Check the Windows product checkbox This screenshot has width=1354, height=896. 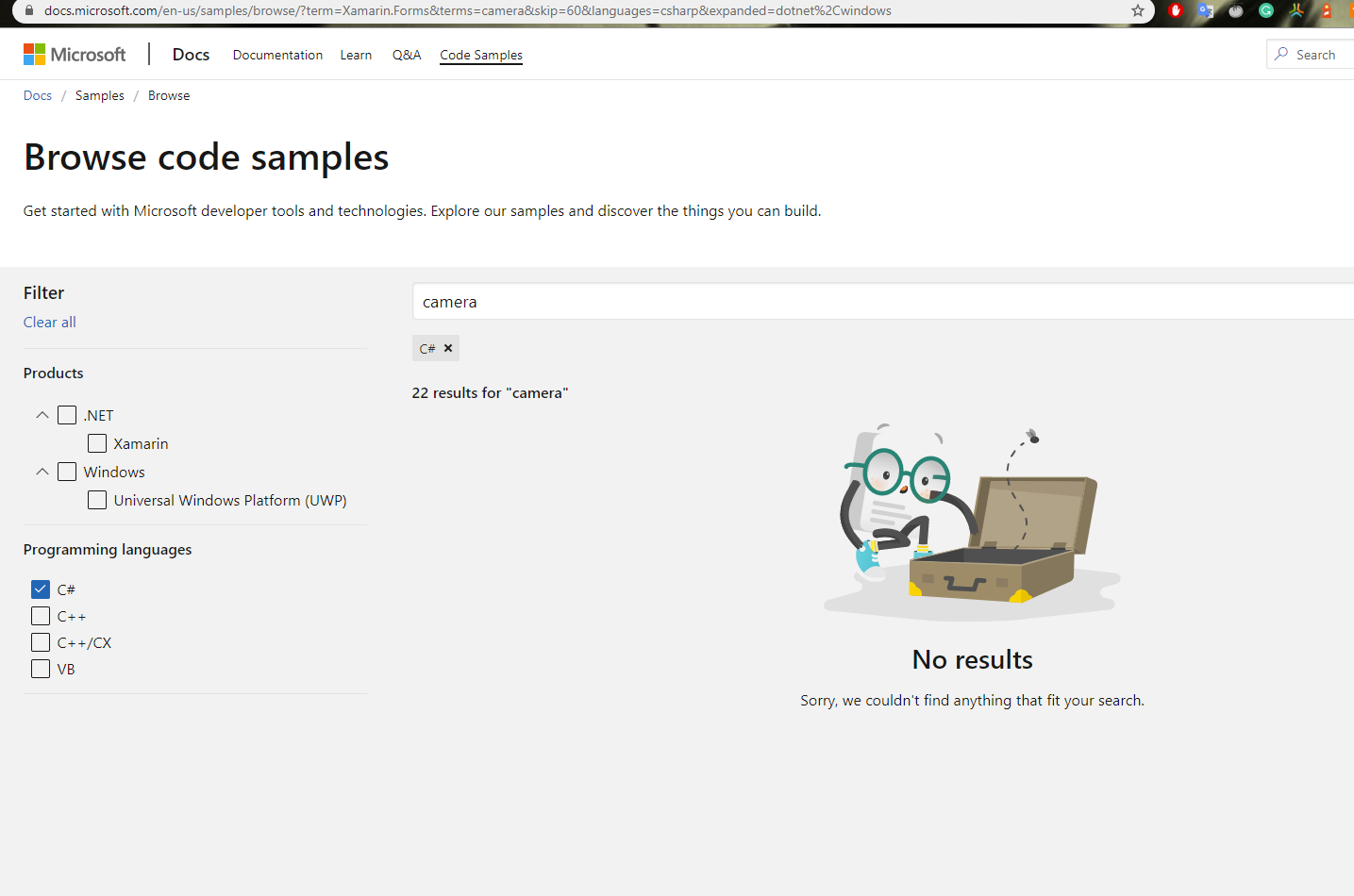[x=67, y=472]
